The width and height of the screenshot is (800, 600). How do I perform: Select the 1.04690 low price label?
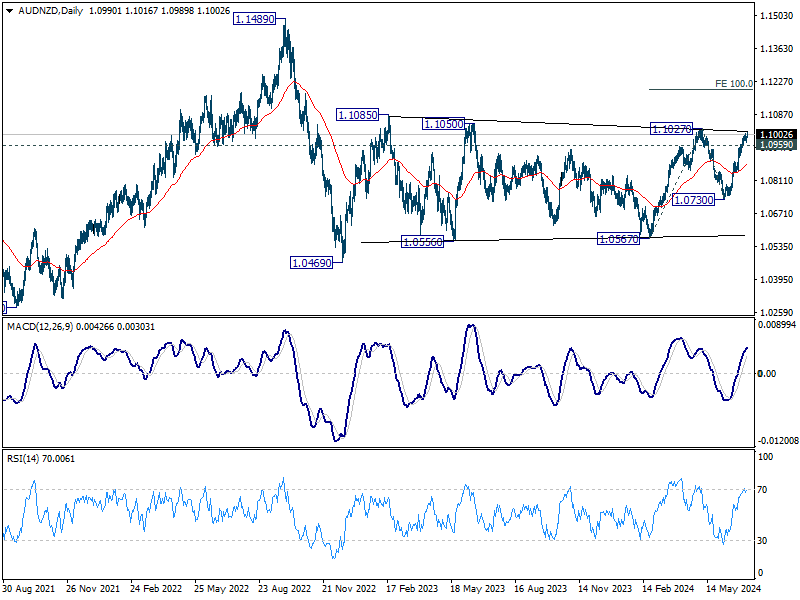pos(311,263)
